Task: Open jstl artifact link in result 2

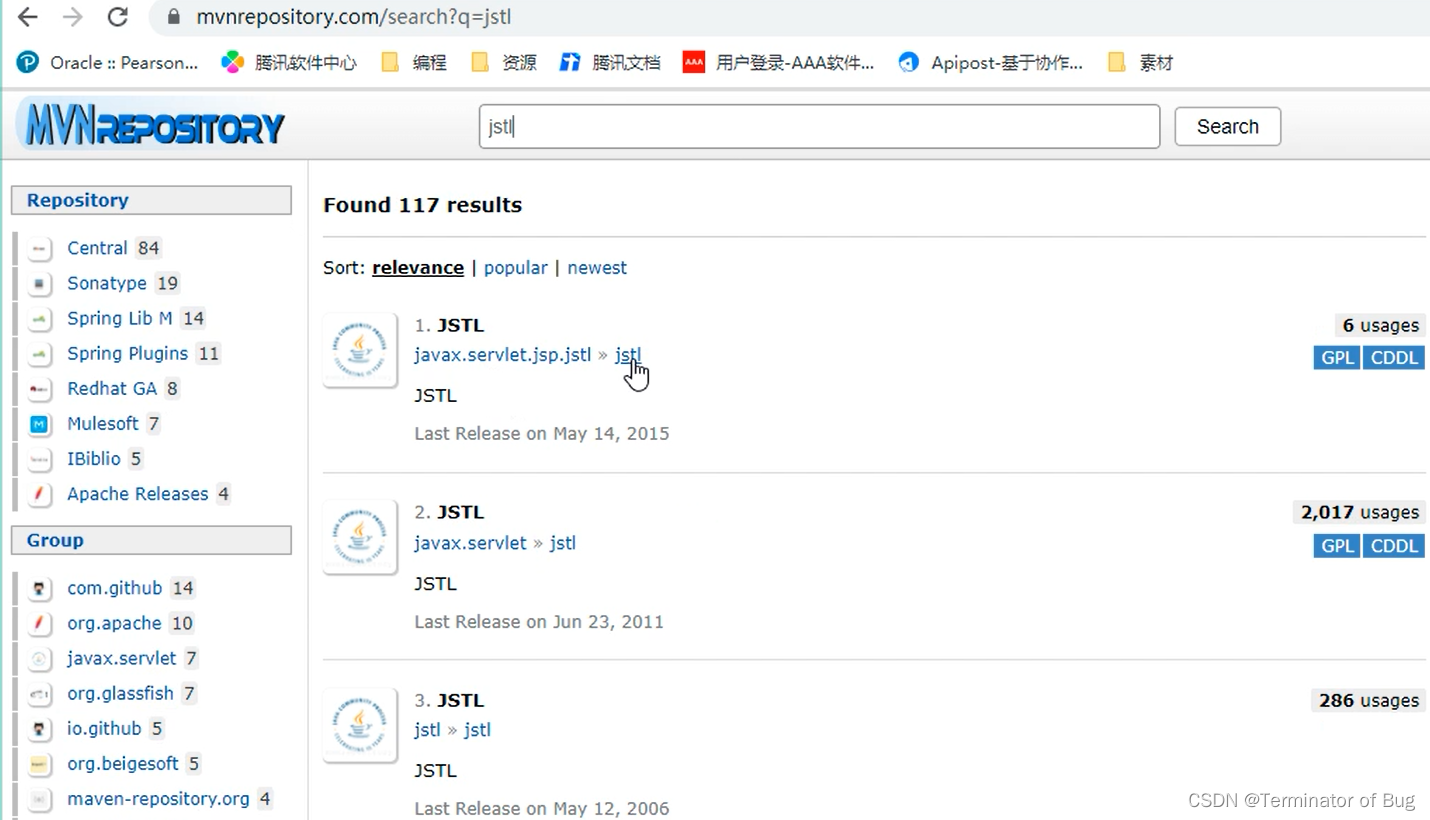Action: (x=563, y=543)
